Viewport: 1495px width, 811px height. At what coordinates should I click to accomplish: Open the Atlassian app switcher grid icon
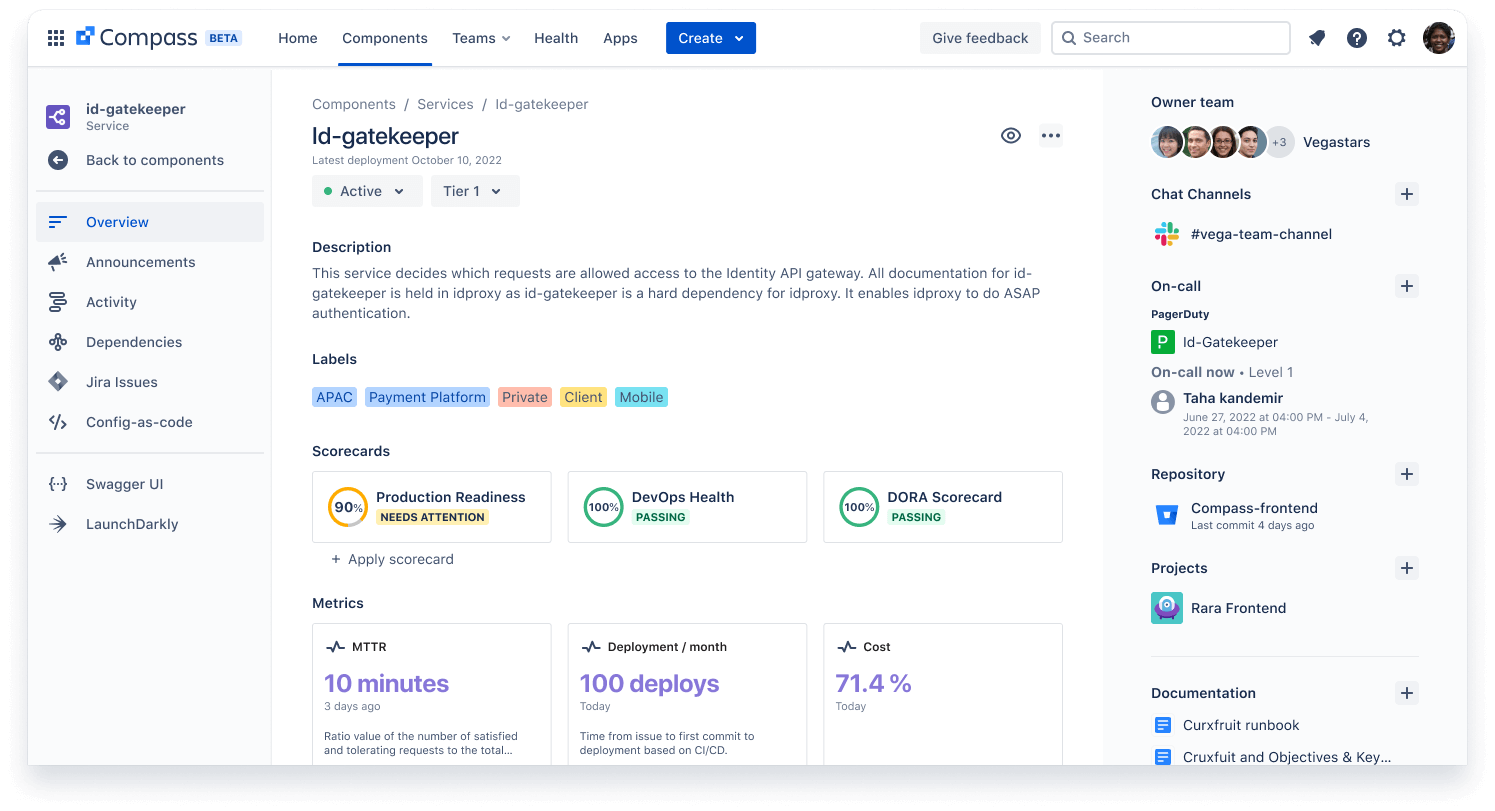point(56,37)
